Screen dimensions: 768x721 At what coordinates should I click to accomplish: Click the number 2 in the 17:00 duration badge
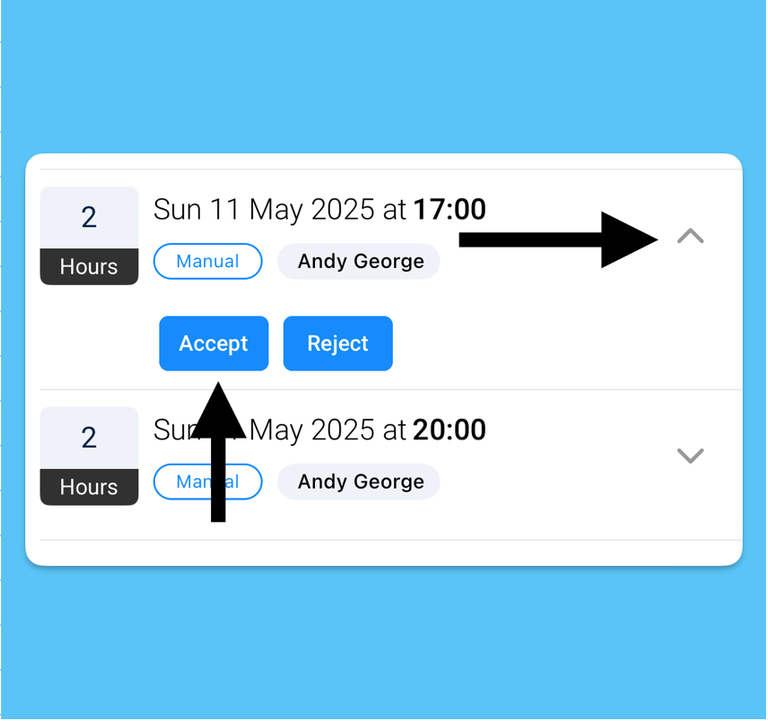click(x=89, y=218)
